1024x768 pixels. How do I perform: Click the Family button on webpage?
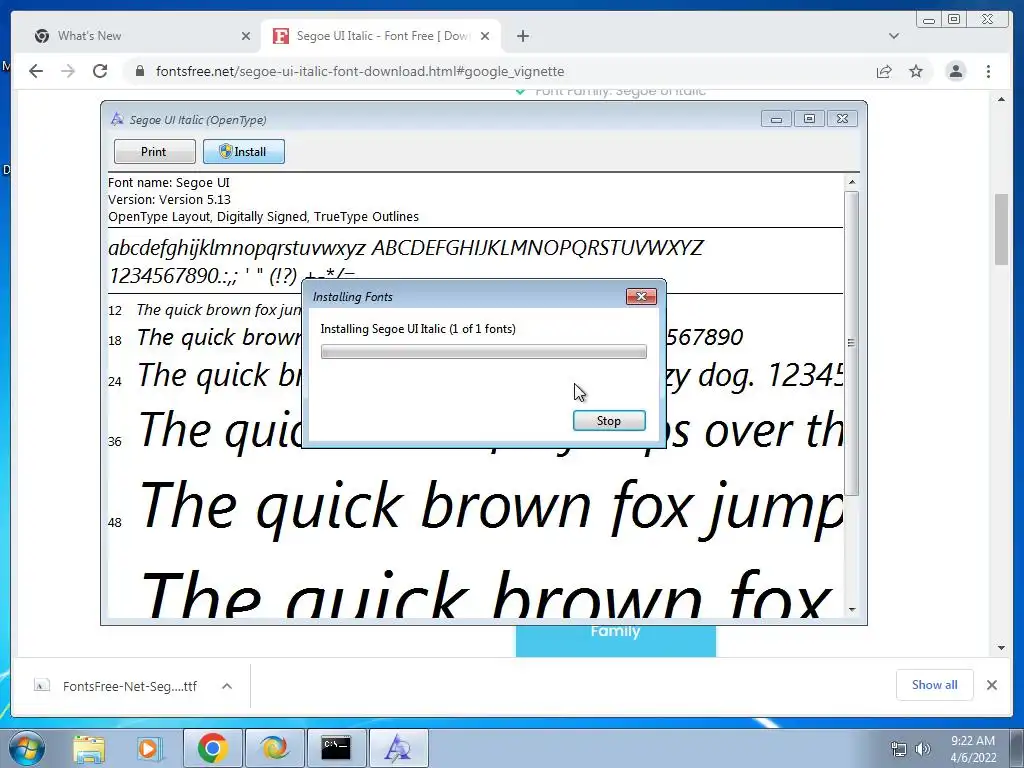pyautogui.click(x=615, y=639)
